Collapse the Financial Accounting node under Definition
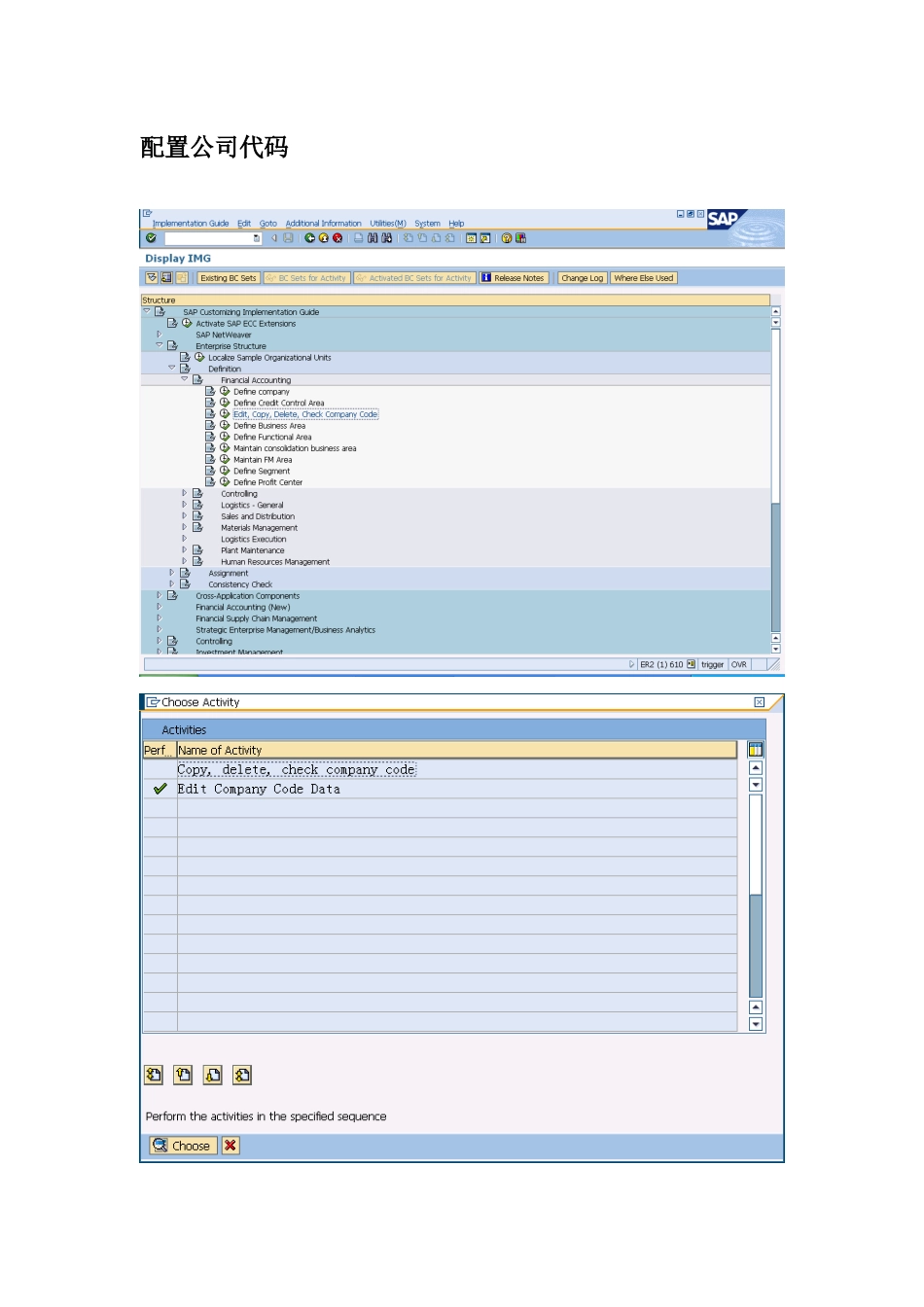 185,379
